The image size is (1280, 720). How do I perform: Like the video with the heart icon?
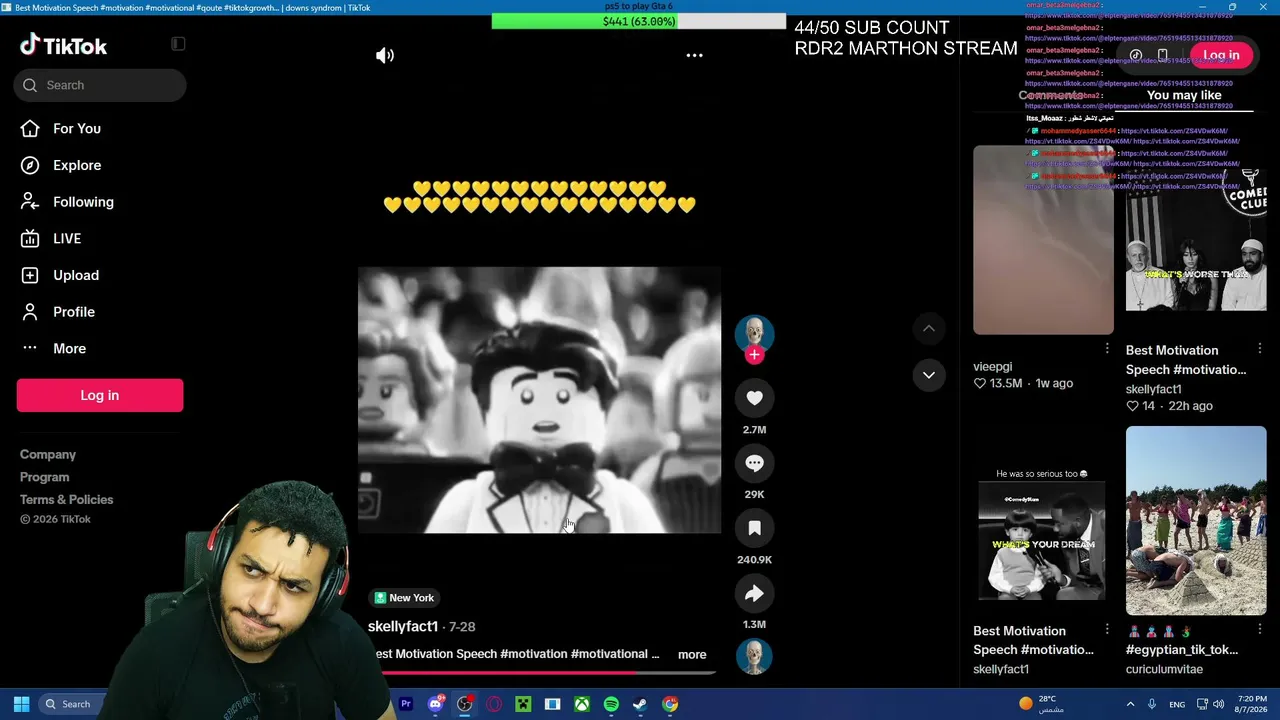coord(754,398)
